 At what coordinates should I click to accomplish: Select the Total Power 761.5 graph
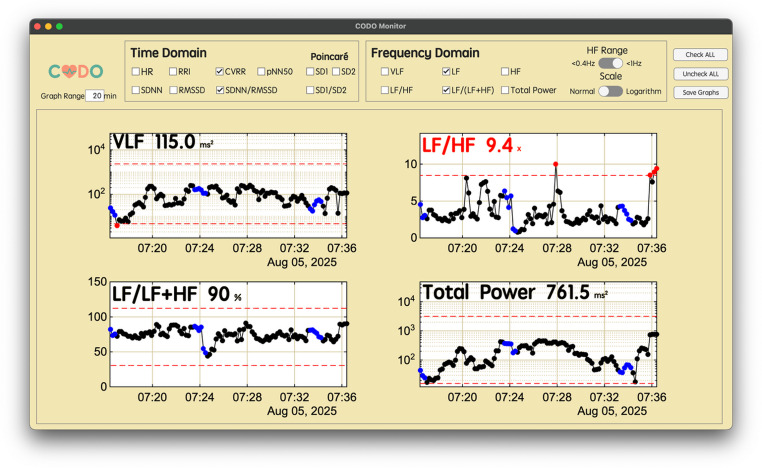click(x=538, y=334)
